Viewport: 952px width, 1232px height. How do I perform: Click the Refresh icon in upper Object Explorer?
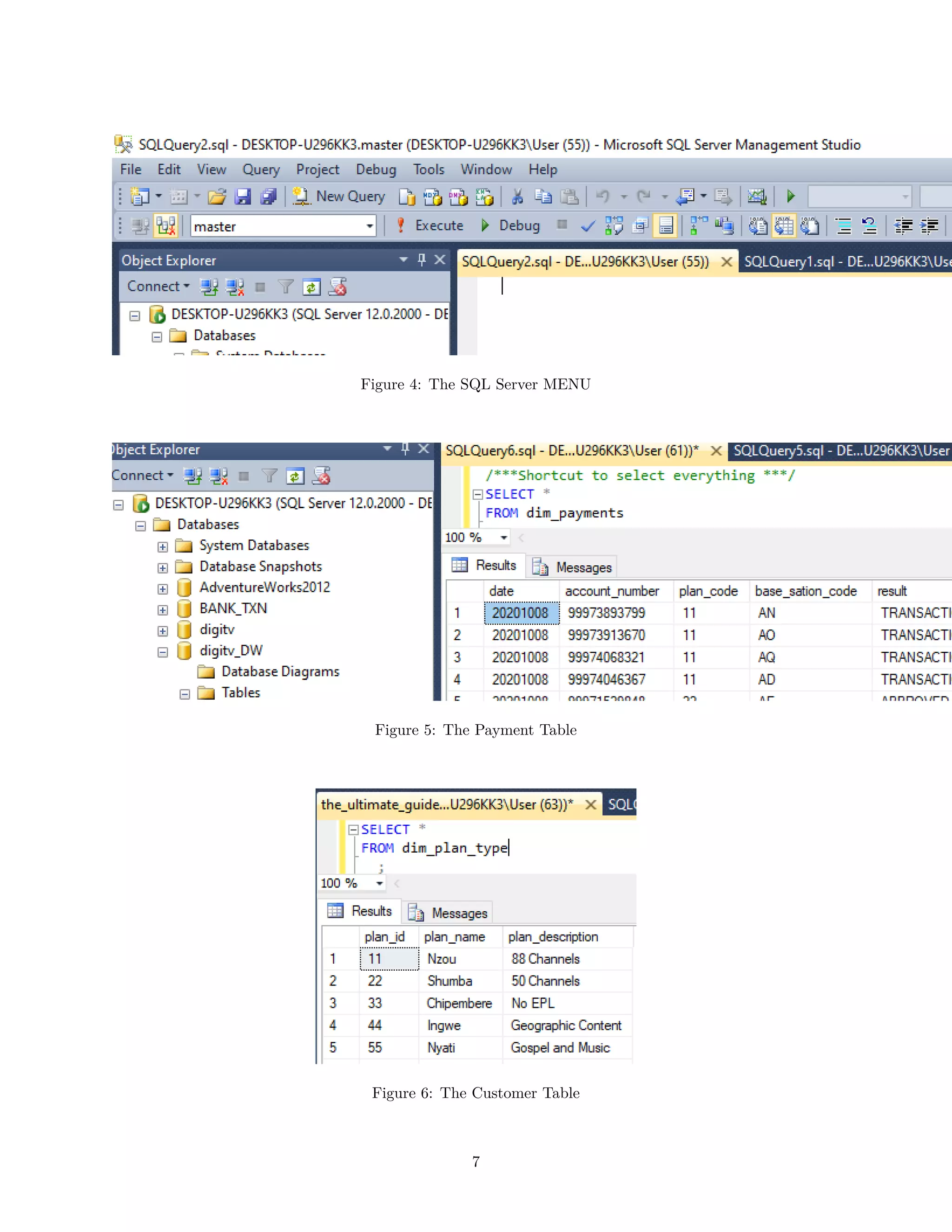point(311,287)
